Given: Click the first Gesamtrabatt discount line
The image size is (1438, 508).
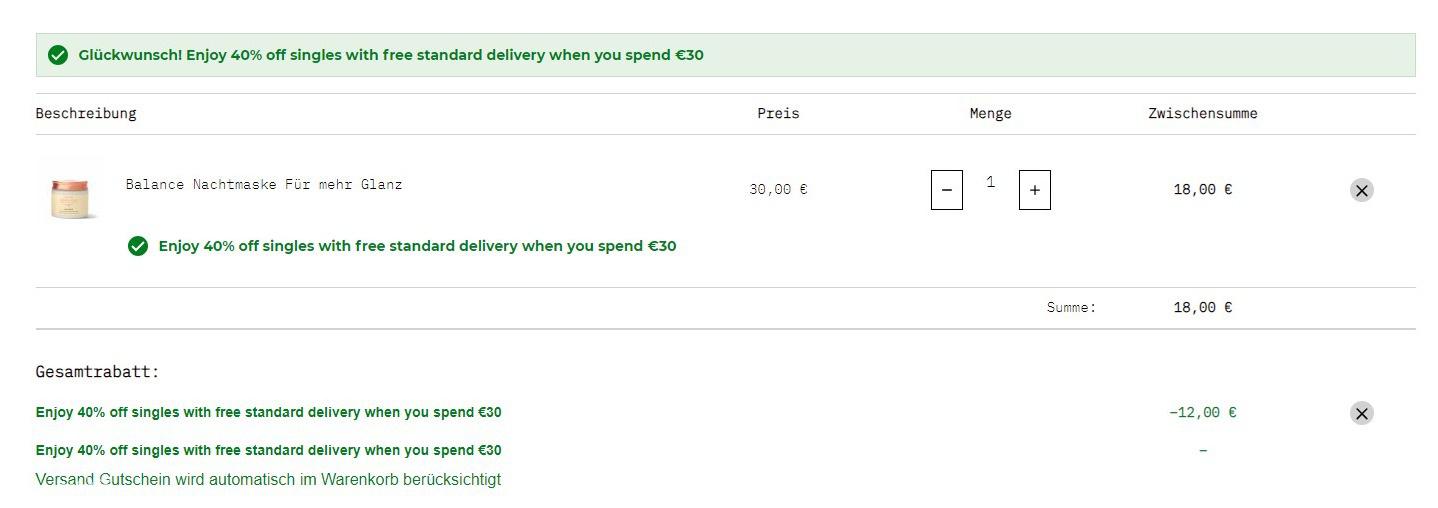Looking at the screenshot, I should 269,412.
